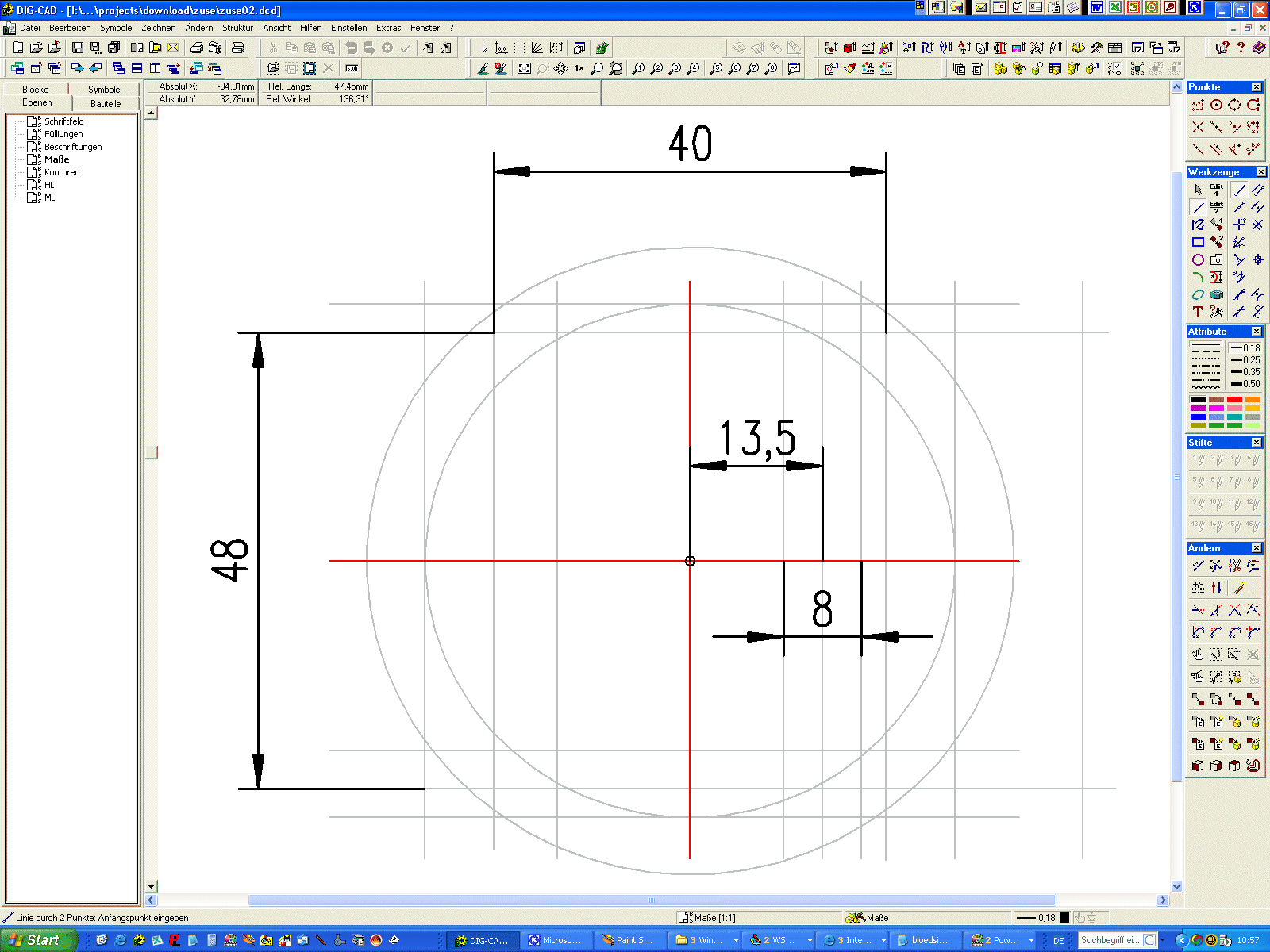
Task: Select zoom preset magnifier number 5
Action: 717,69
